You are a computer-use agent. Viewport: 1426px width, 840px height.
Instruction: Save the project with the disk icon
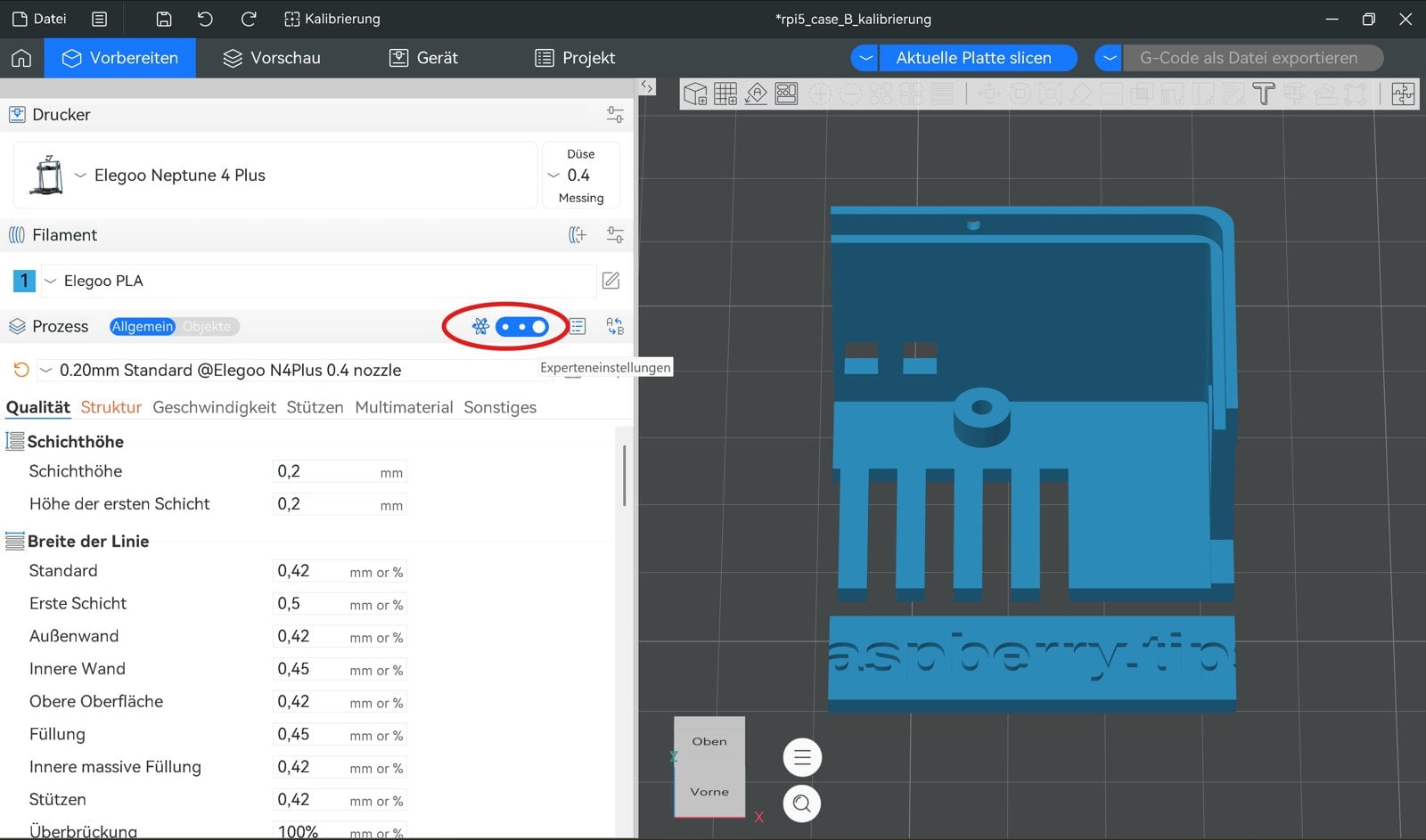(x=164, y=19)
